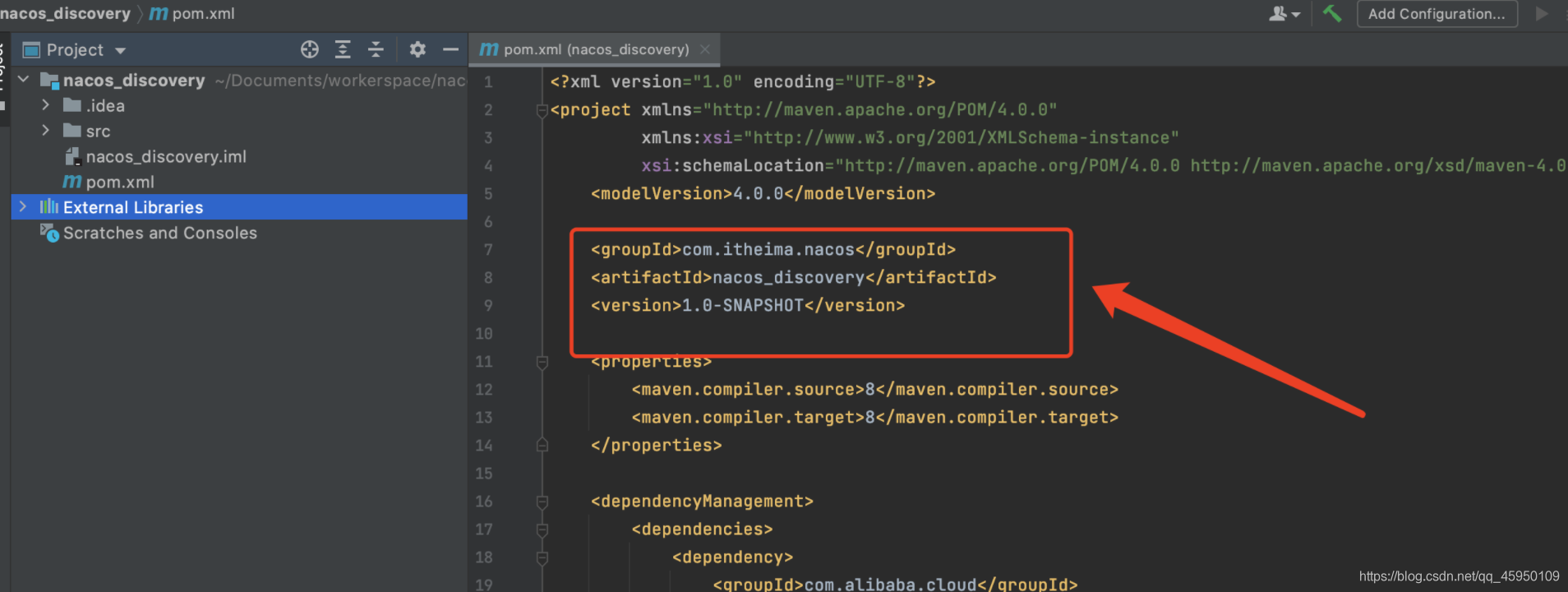
Task: Click nacos_discovery.iml file icon
Action: click(x=72, y=156)
